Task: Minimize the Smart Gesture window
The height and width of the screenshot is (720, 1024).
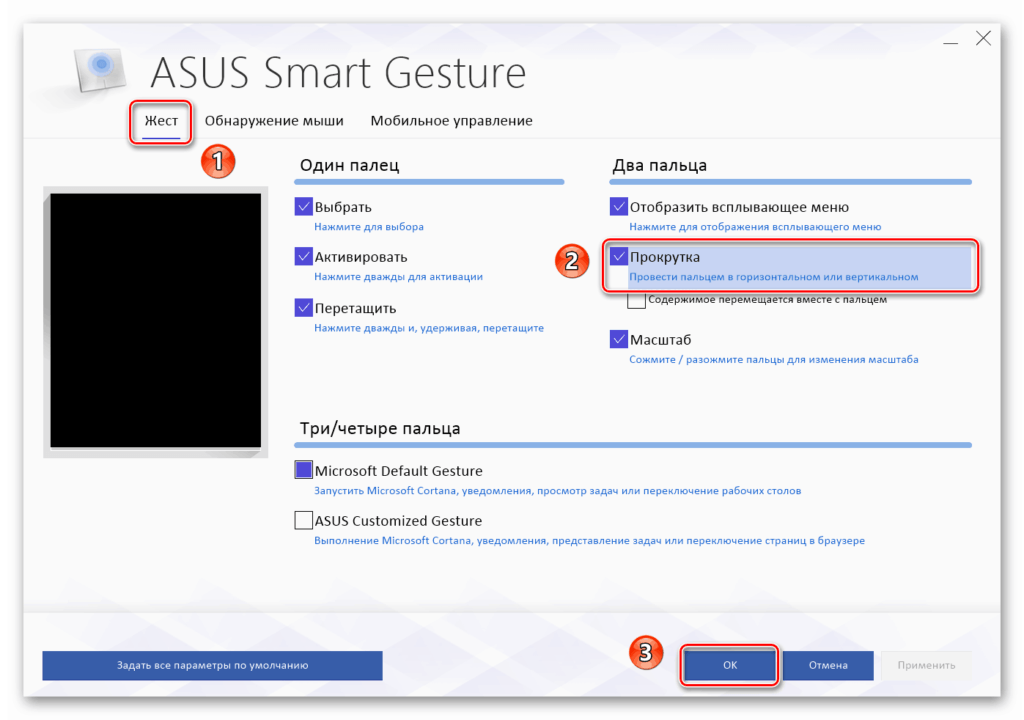Action: (x=951, y=42)
